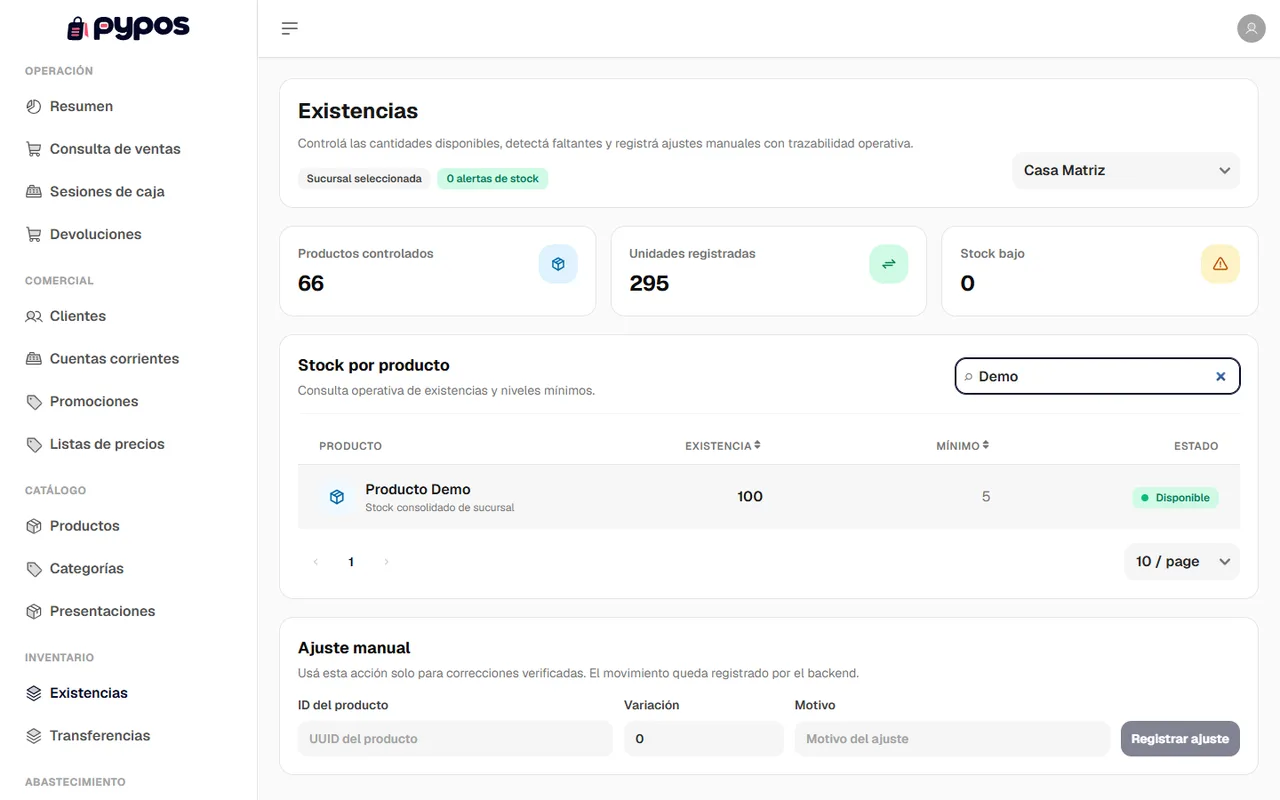Image resolution: width=1280 pixels, height=800 pixels.
Task: Click the Productos controlados box icon
Action: point(558,264)
